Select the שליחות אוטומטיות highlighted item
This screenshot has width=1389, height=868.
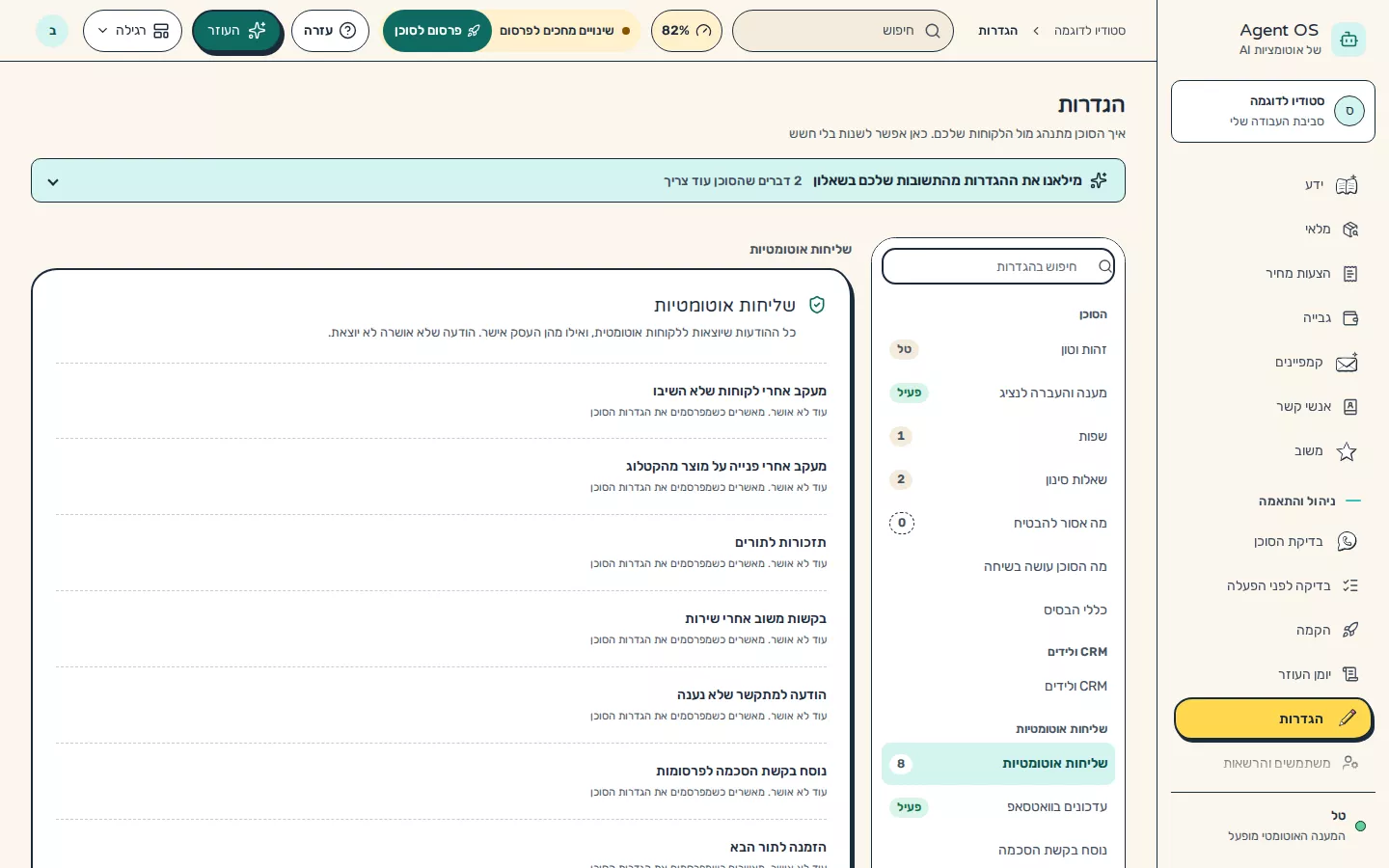[998, 764]
